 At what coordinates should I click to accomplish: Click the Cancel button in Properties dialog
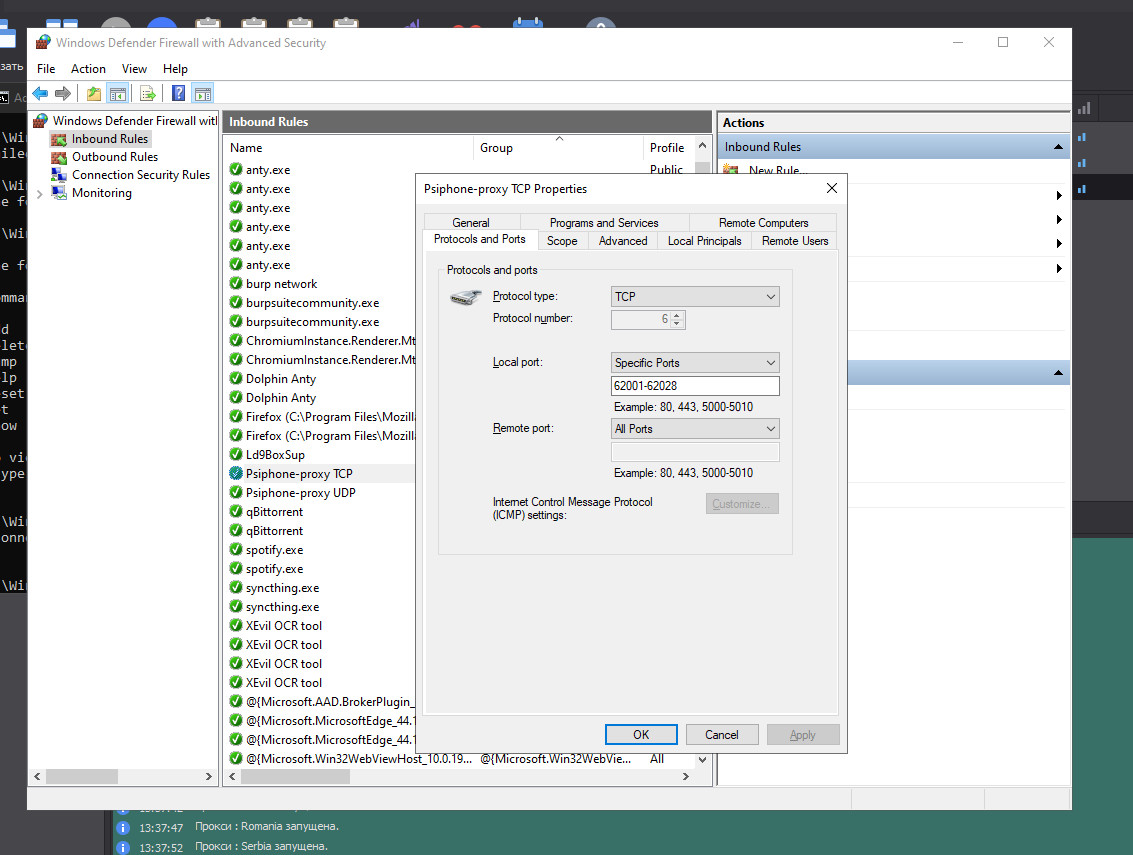[722, 734]
